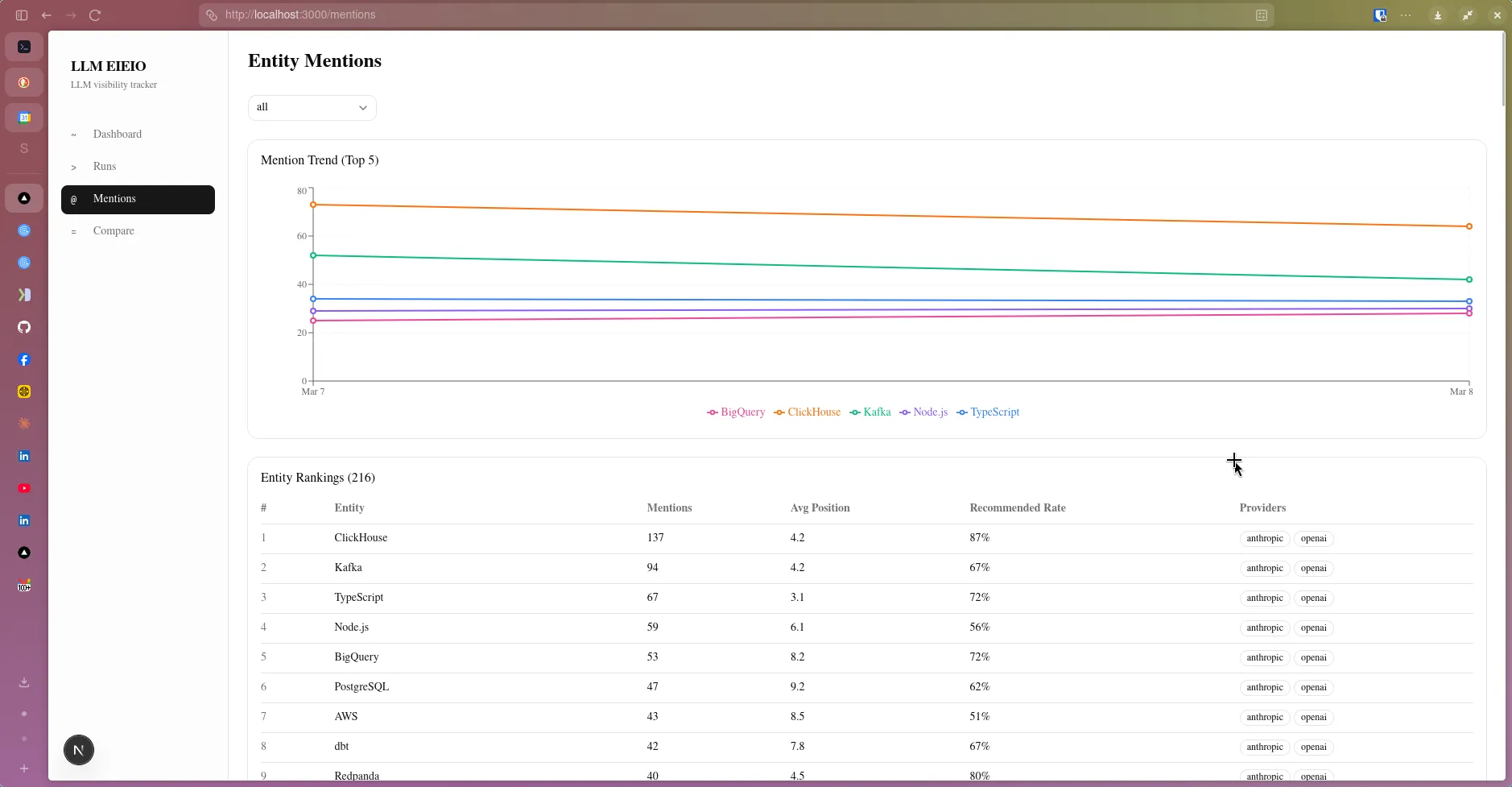Open the yellow circular-logo tab
Viewport: 1512px width, 787px height.
24,391
